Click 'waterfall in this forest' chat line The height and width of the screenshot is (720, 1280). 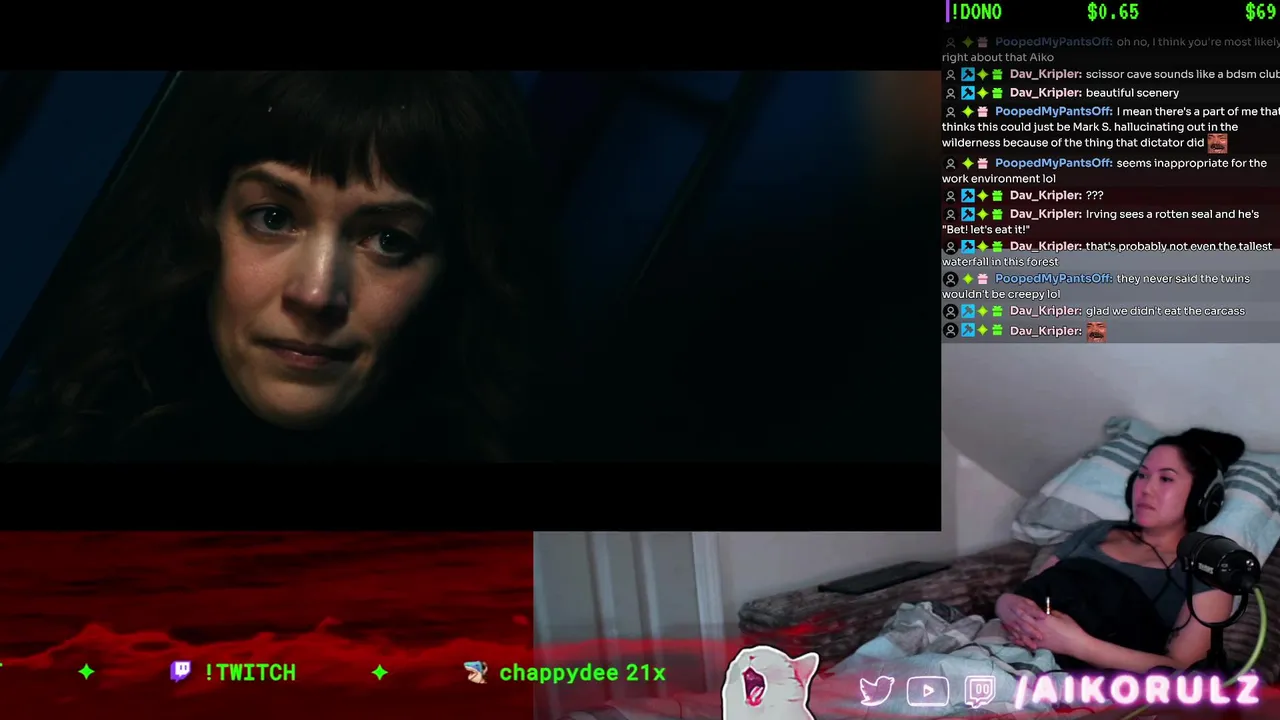(x=1000, y=262)
